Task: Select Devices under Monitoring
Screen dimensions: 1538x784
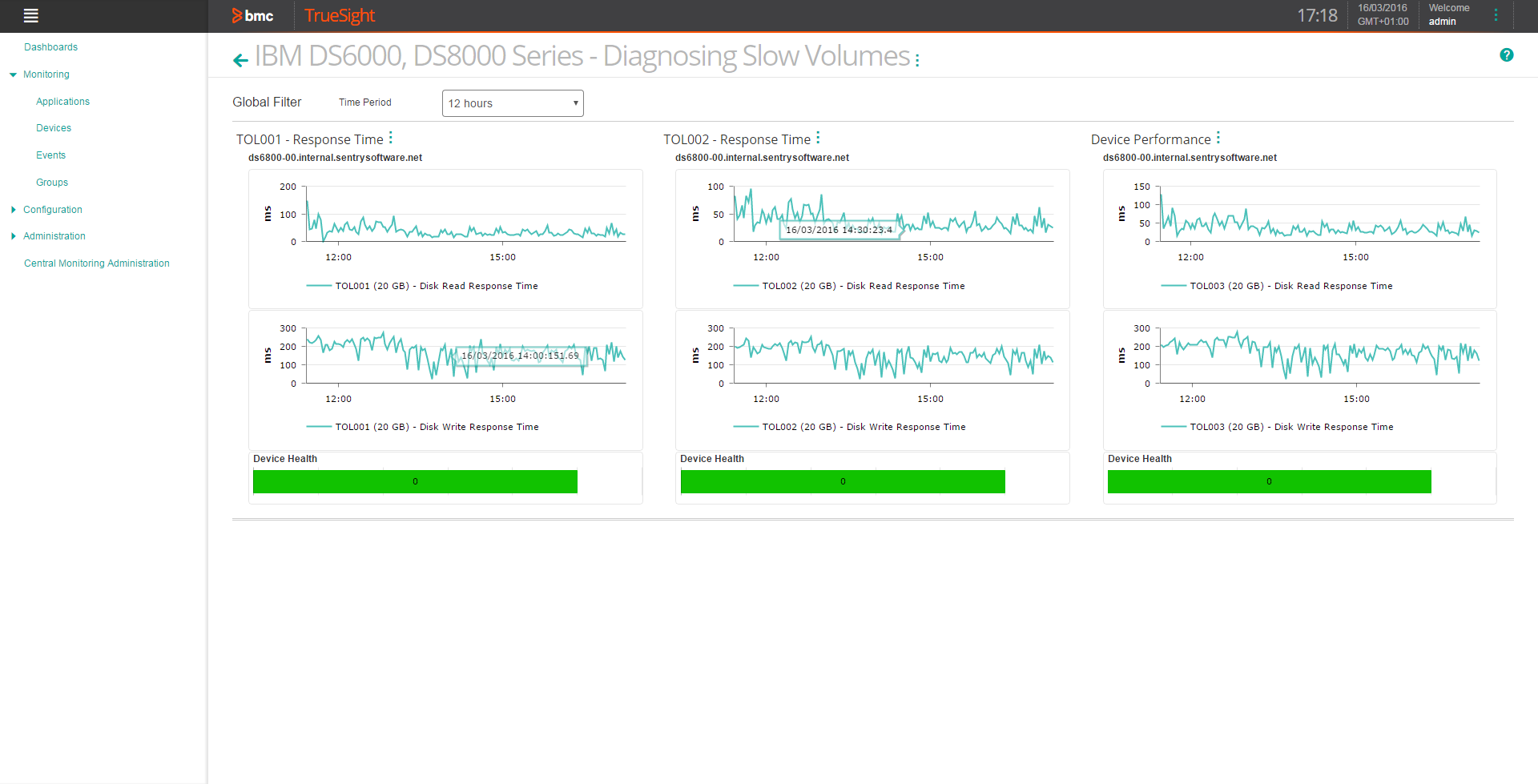Action: pos(54,128)
